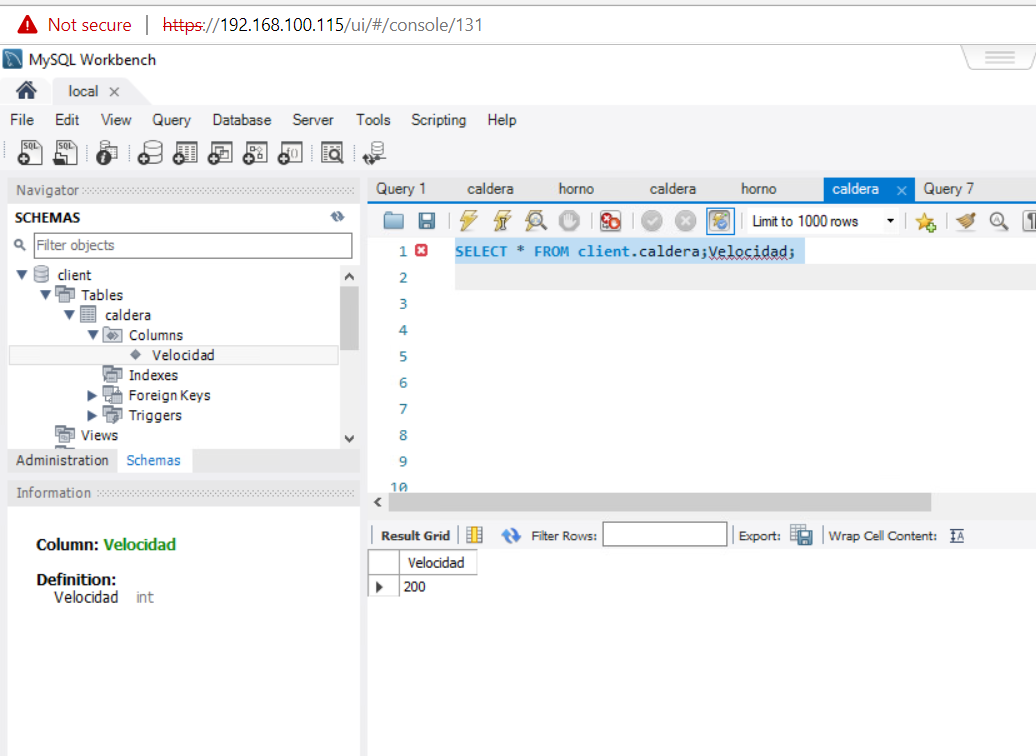
Task: Close the local connection tab
Action: click(x=114, y=92)
